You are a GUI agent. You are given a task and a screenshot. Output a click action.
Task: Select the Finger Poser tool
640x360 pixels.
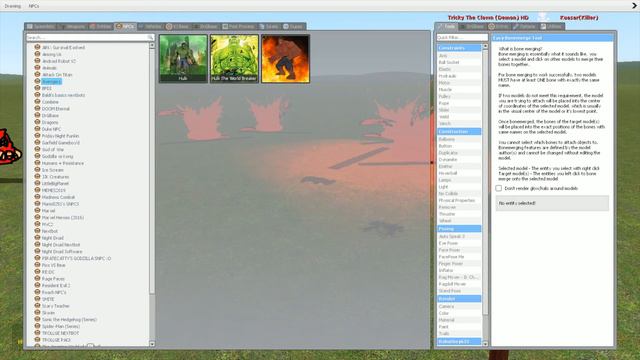point(459,263)
